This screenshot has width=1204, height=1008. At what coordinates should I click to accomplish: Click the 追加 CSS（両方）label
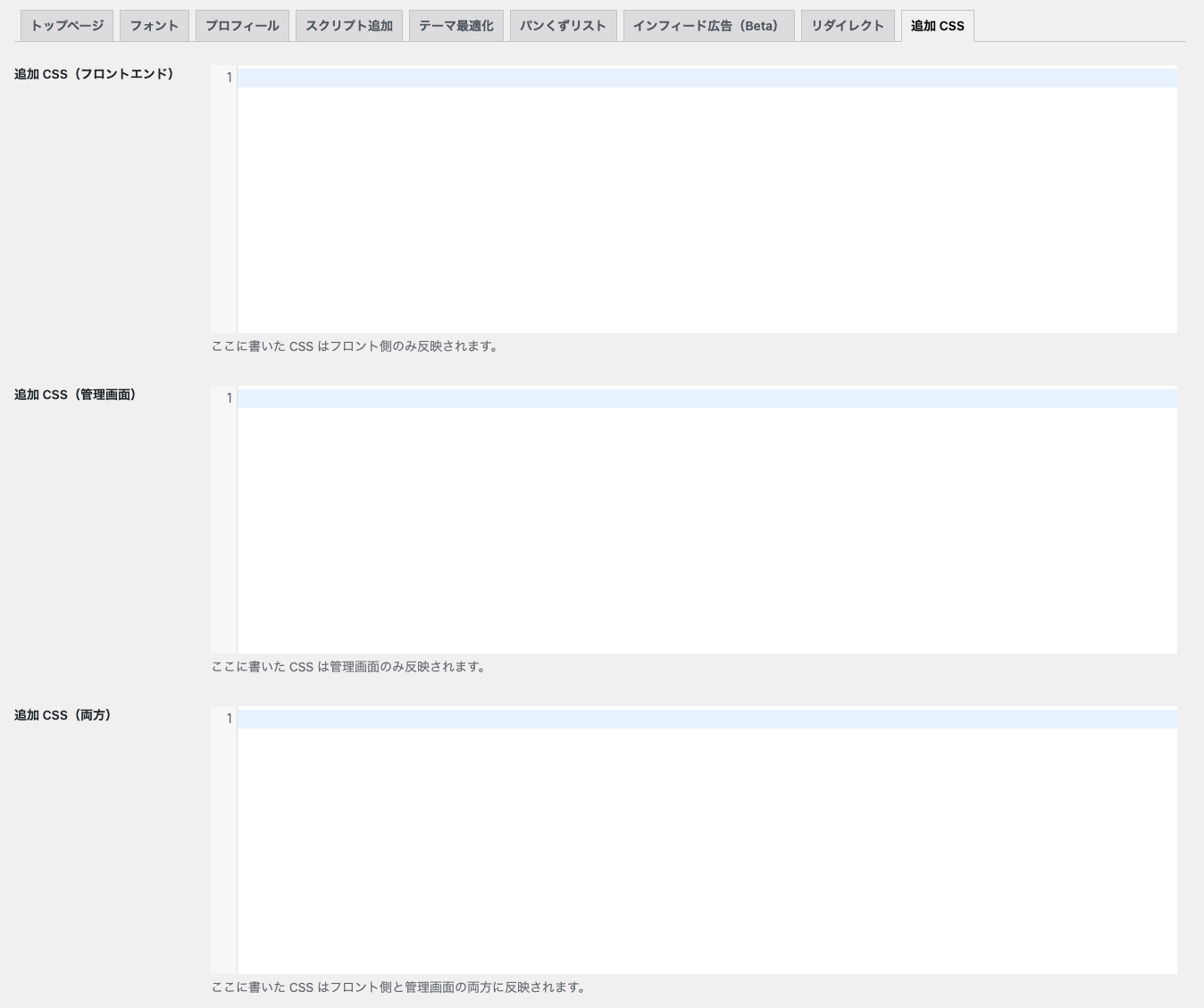(63, 715)
